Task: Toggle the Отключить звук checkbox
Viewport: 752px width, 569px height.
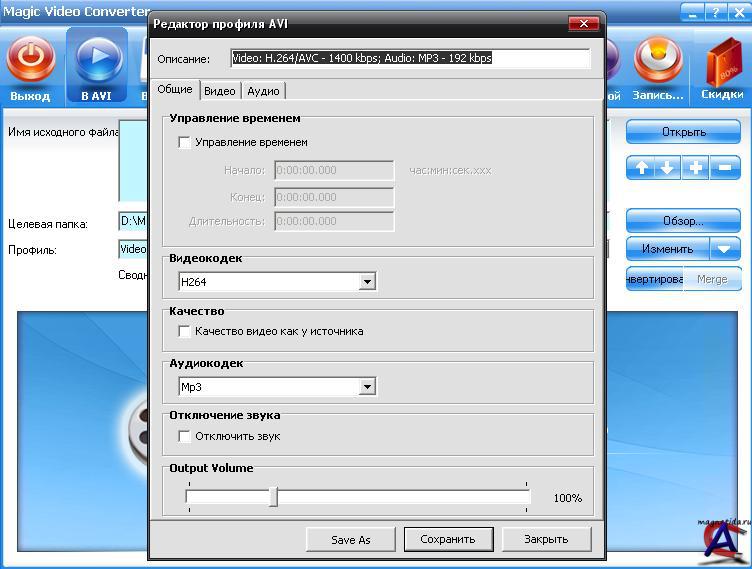Action: click(184, 436)
